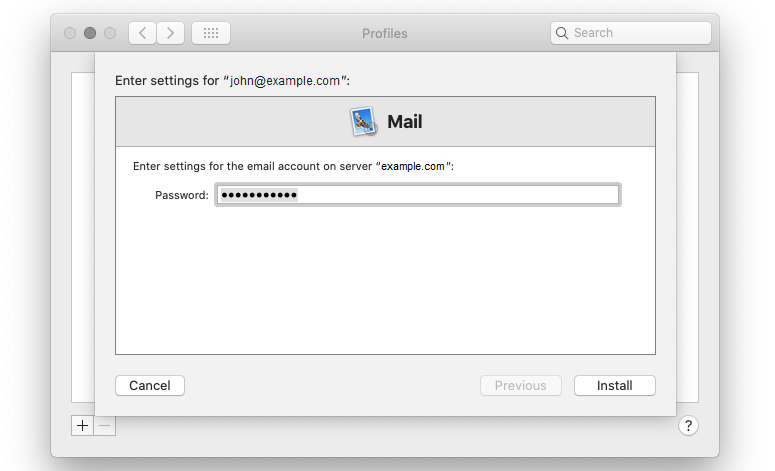Viewport: 775px width, 471px height.
Task: Click the "Enter settings for john@example.com" heading
Action: click(x=233, y=79)
